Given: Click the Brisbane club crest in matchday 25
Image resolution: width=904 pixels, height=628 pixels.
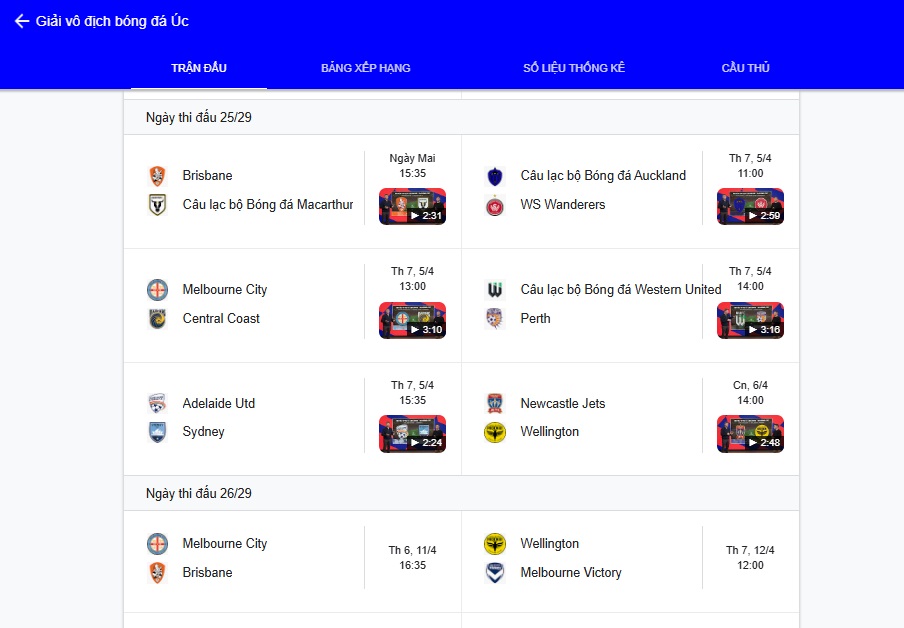Looking at the screenshot, I should point(157,176).
